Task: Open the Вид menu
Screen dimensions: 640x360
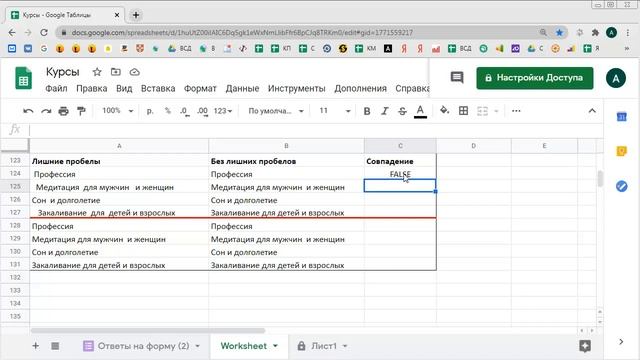Action: (x=124, y=89)
